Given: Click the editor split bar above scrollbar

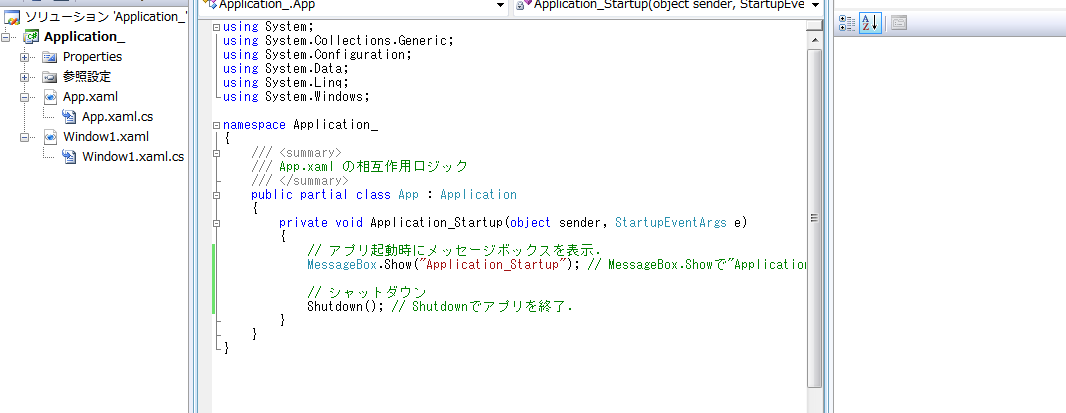Looking at the screenshot, I should (814, 26).
